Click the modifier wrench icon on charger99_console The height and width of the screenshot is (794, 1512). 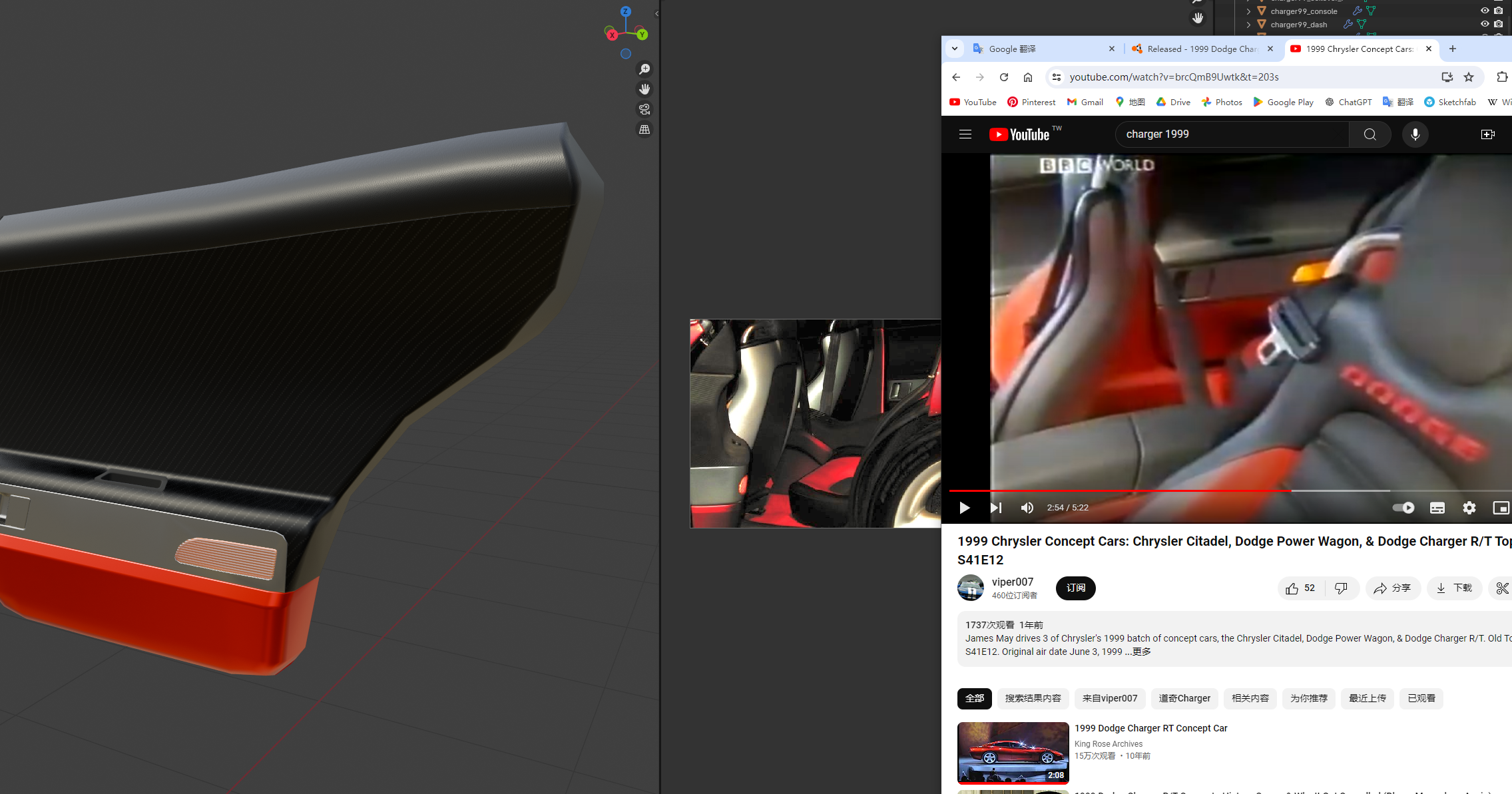point(1357,11)
